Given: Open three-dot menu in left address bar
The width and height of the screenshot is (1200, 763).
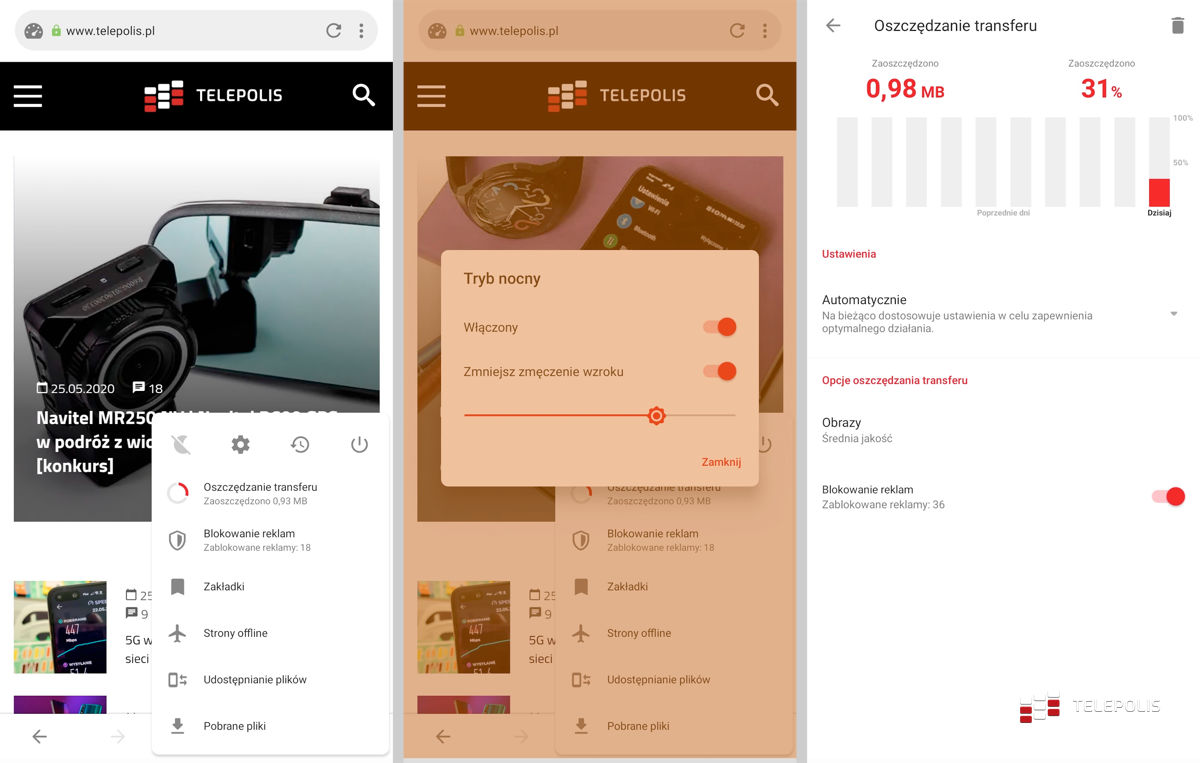Looking at the screenshot, I should [x=361, y=31].
